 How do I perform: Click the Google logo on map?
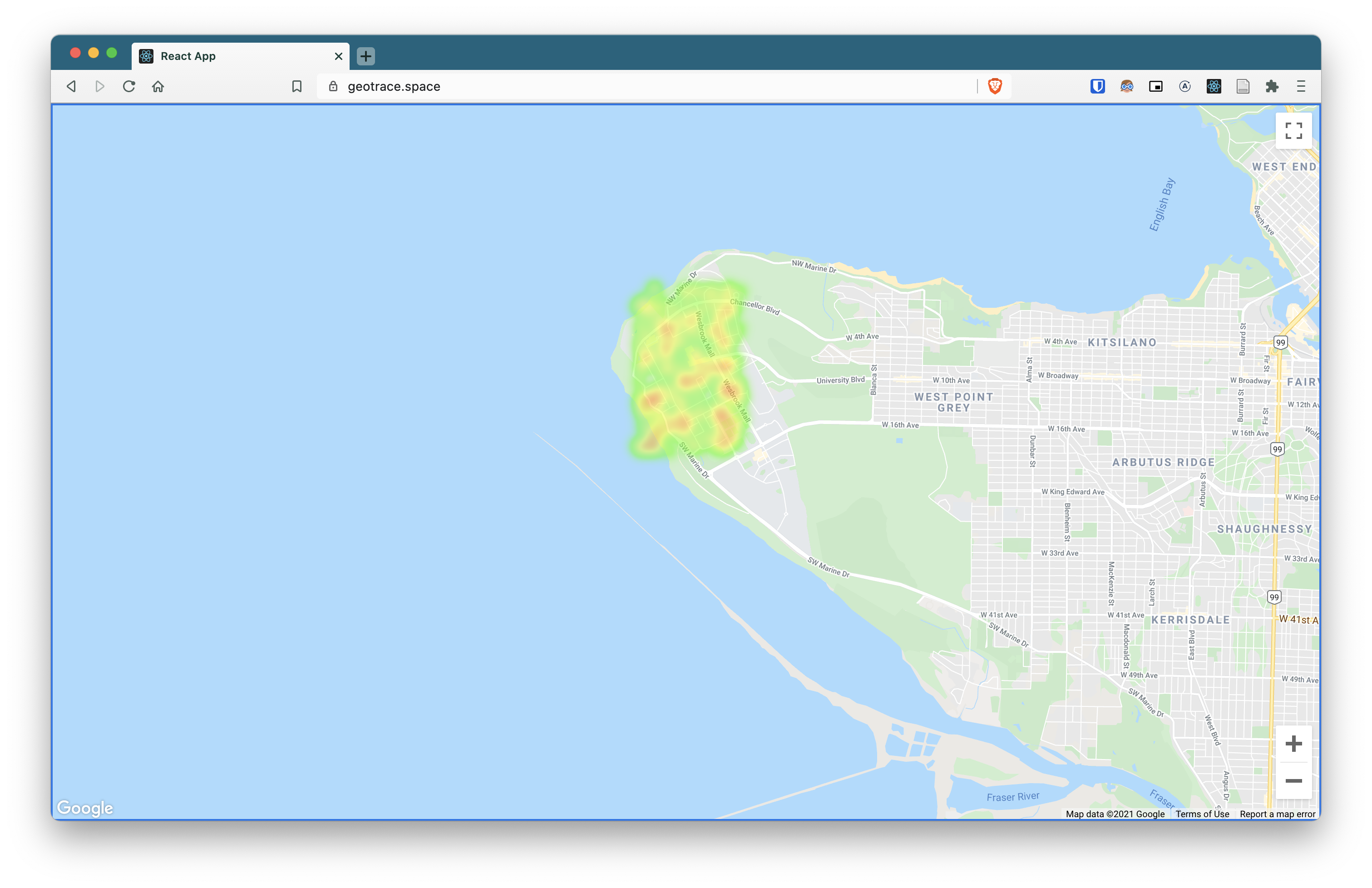85,807
